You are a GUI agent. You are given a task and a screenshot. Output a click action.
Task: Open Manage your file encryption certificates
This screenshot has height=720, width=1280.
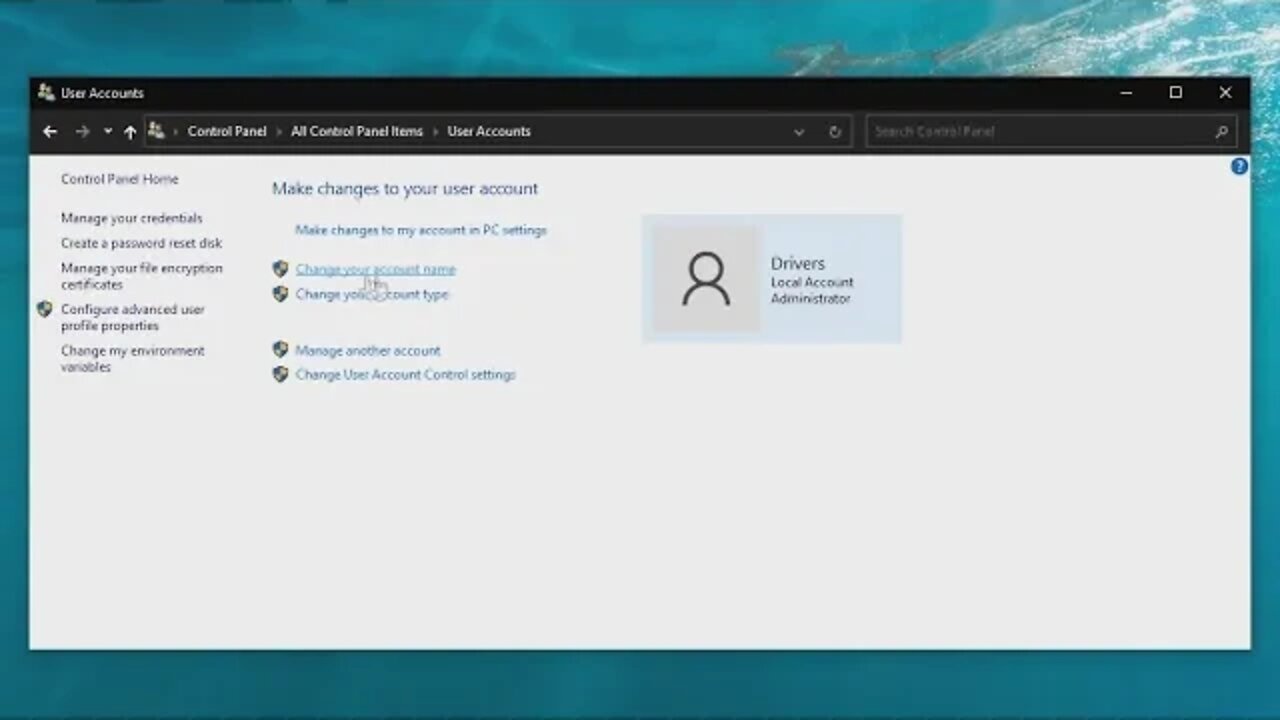click(x=141, y=276)
